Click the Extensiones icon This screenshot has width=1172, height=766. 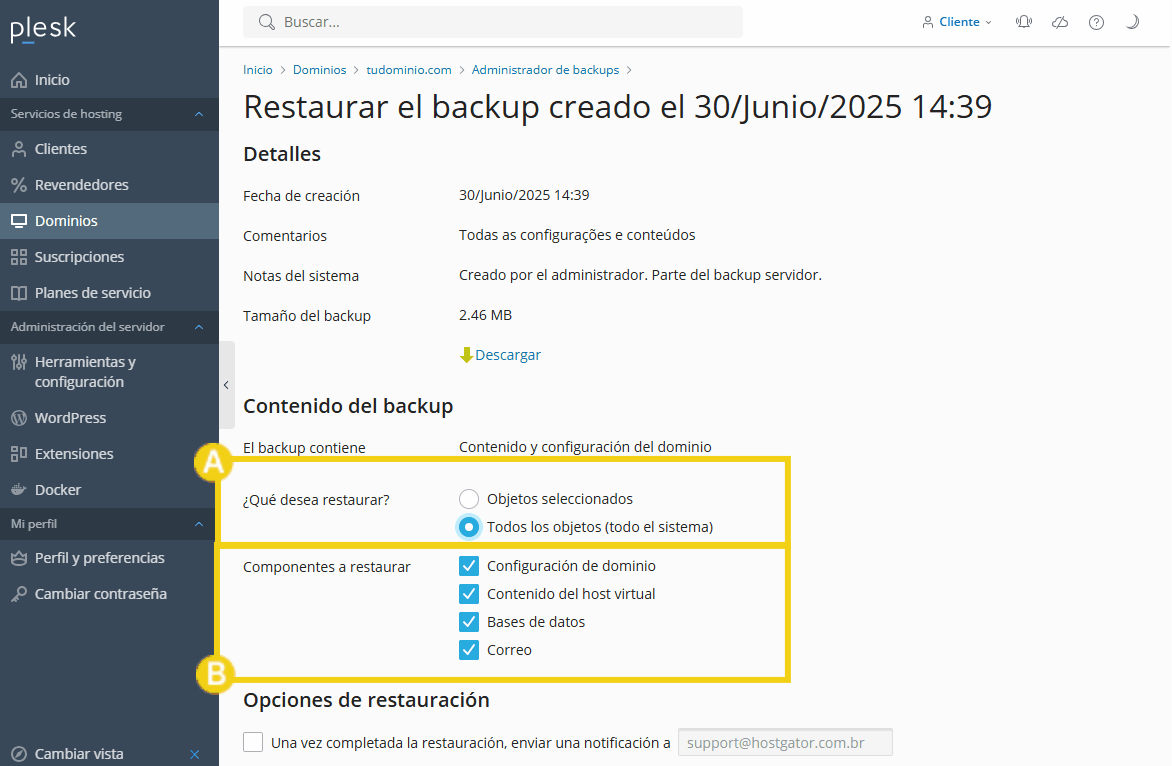coord(19,454)
